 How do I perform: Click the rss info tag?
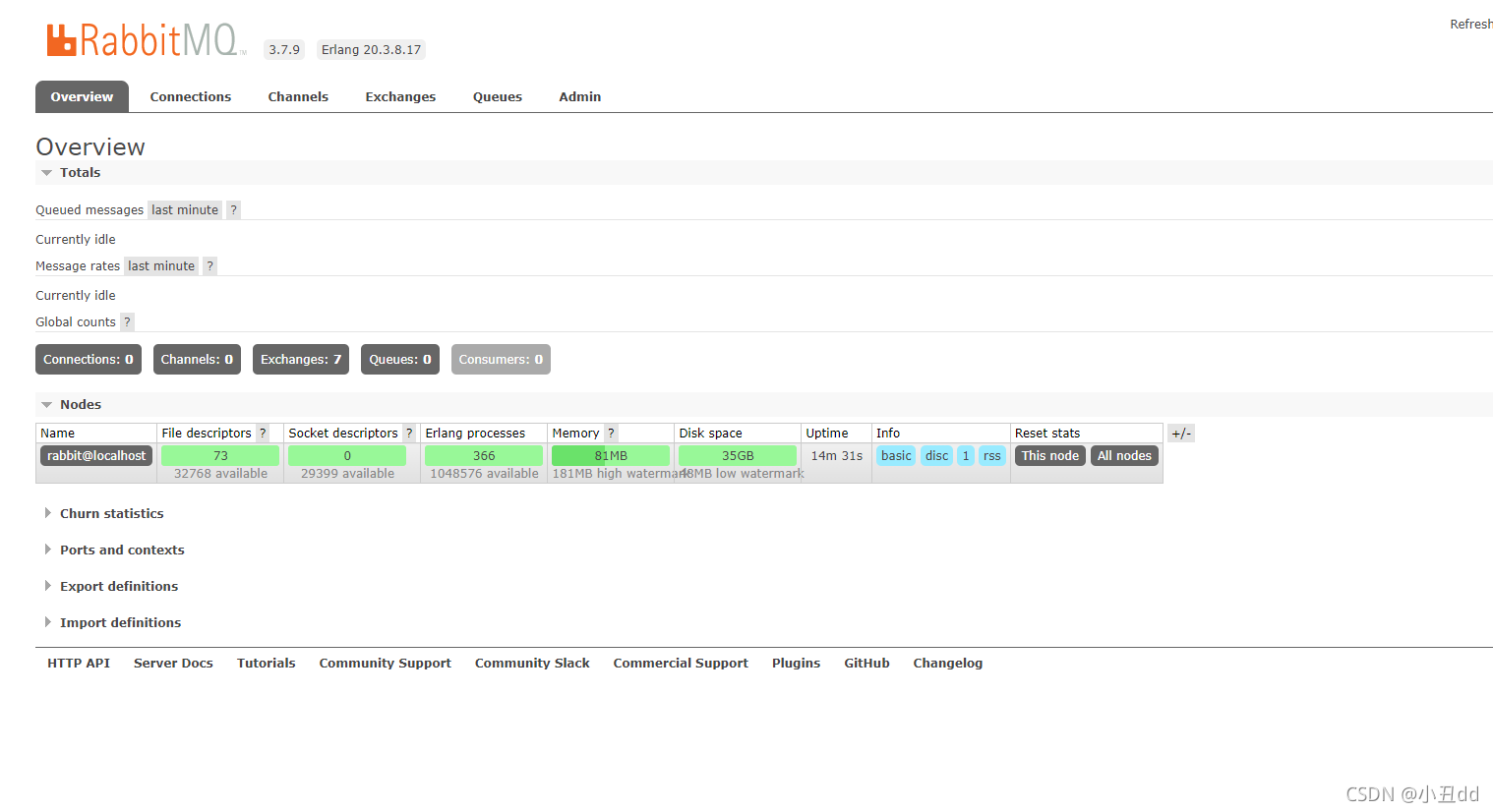pyautogui.click(x=992, y=456)
